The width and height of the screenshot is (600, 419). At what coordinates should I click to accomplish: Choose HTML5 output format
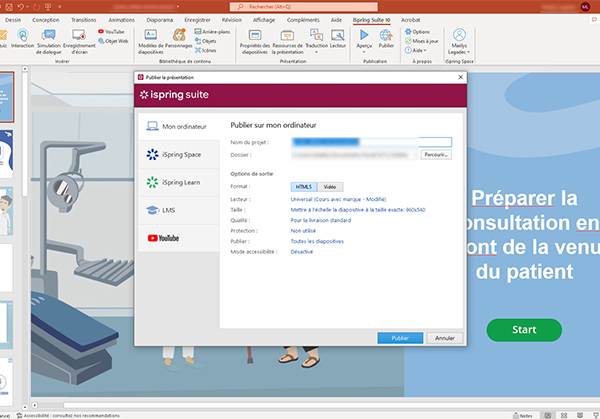click(x=304, y=187)
